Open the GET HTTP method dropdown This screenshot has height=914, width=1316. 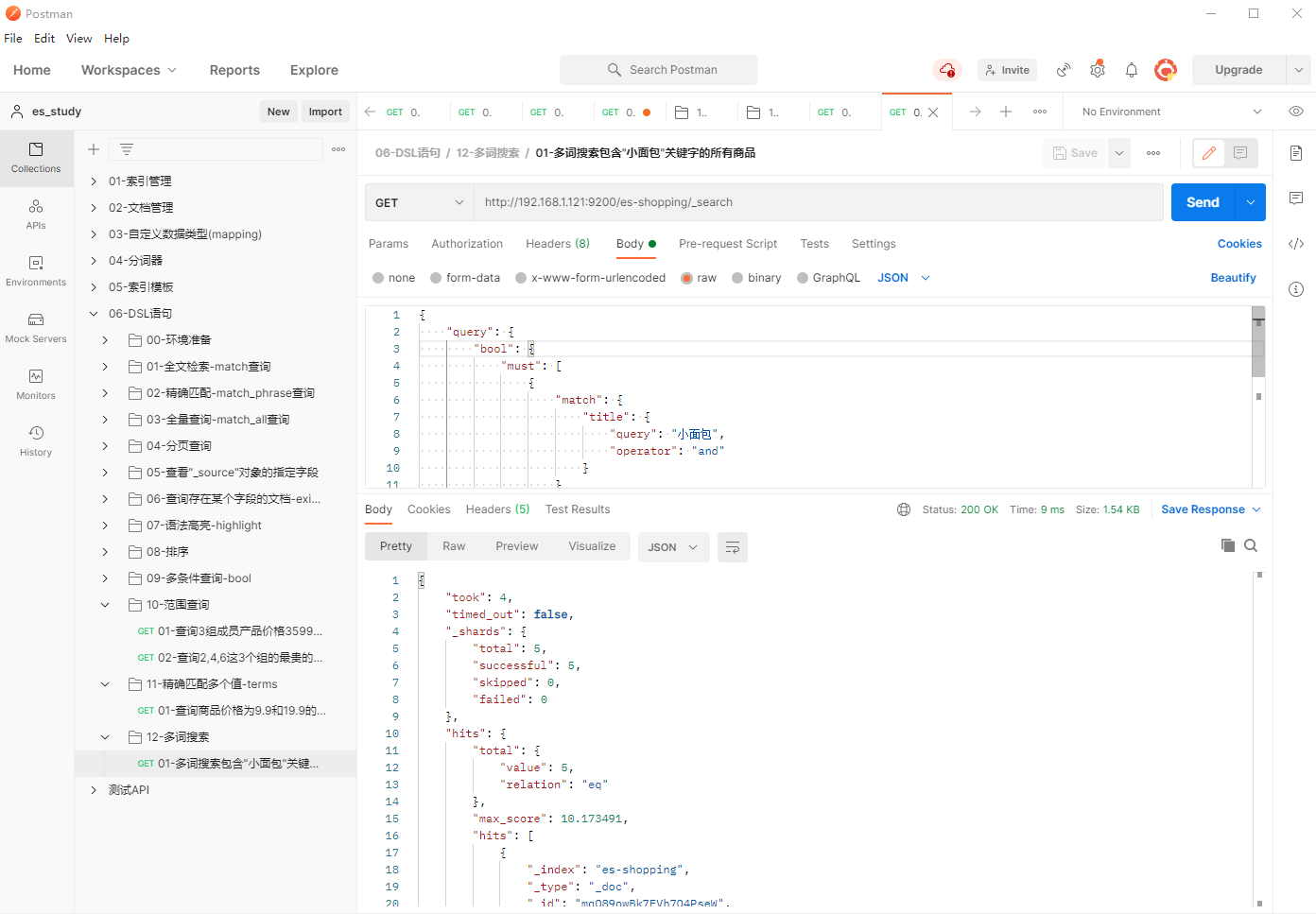pos(419,202)
